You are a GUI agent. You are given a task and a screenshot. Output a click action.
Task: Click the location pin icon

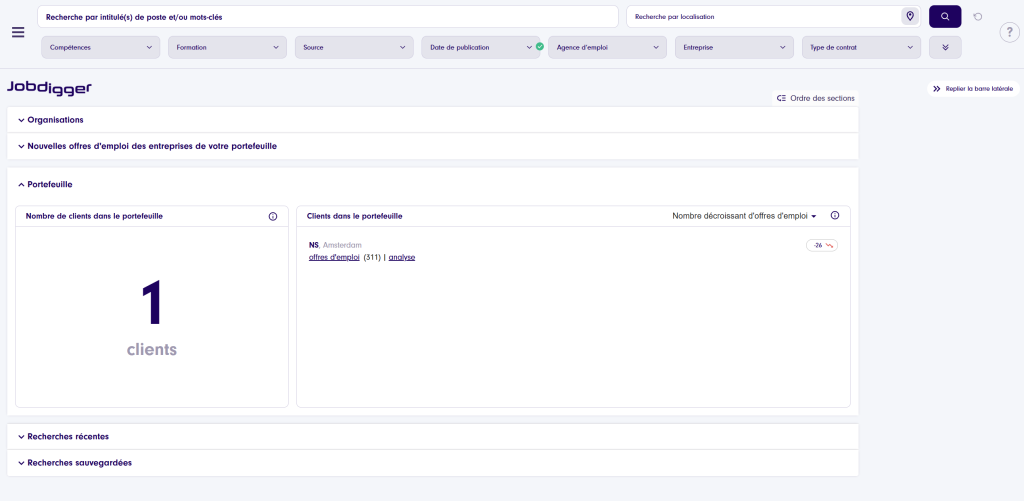(909, 17)
